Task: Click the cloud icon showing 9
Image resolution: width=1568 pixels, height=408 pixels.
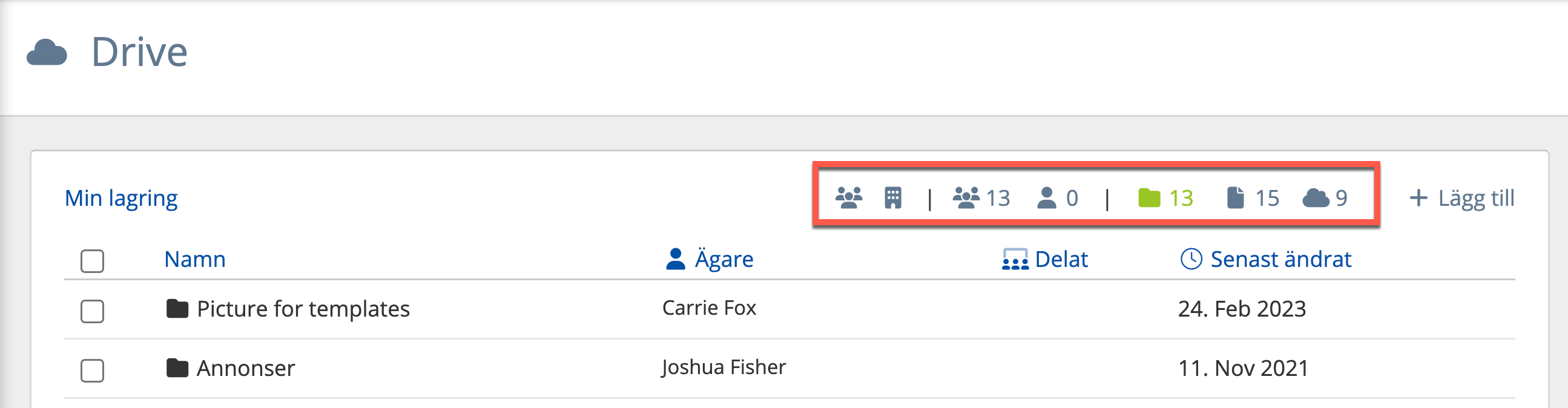Action: click(1316, 198)
